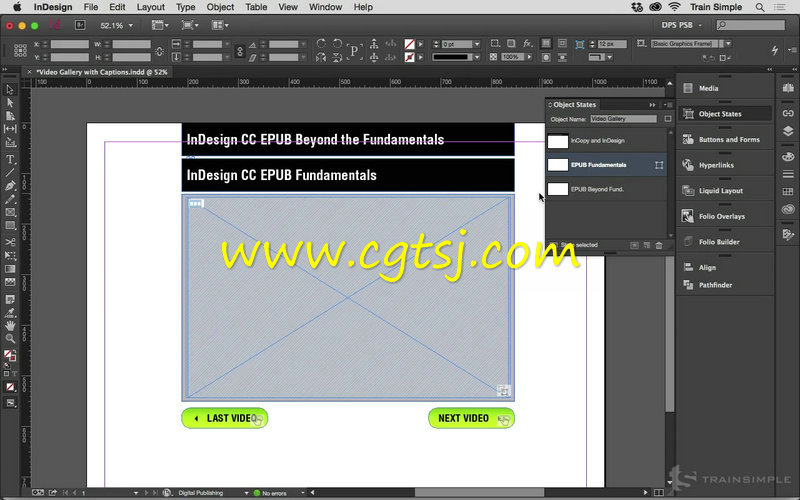Select the Gradient Swatch tool
Screen dimensions: 800x500
coord(10,269)
